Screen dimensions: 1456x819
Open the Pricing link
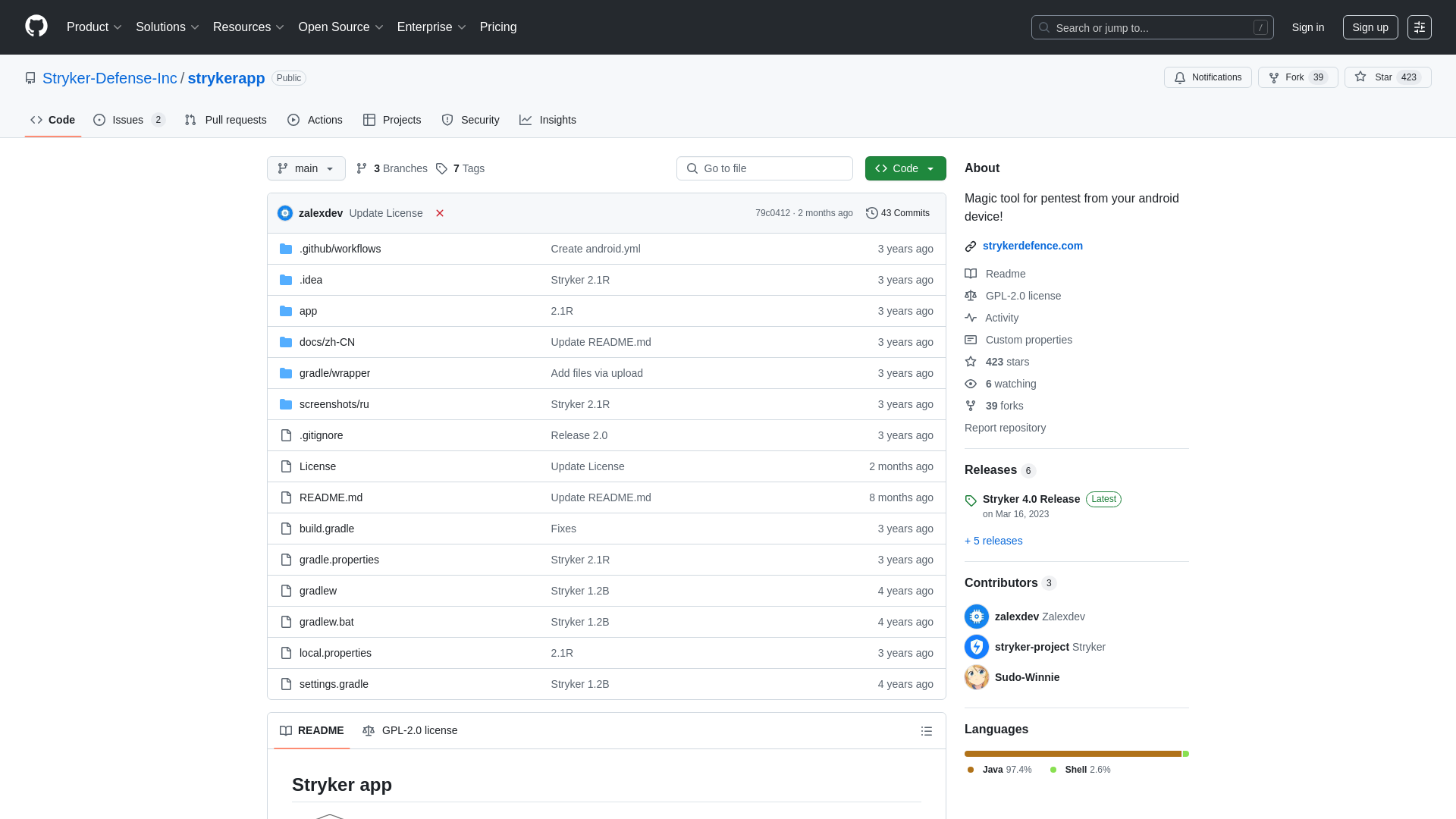(x=498, y=27)
